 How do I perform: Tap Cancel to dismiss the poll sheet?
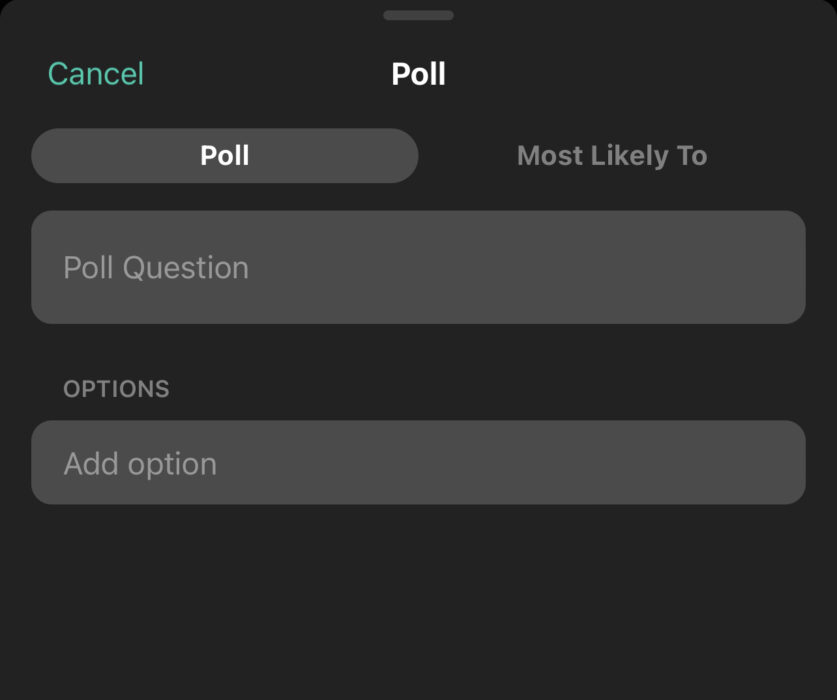pos(95,73)
